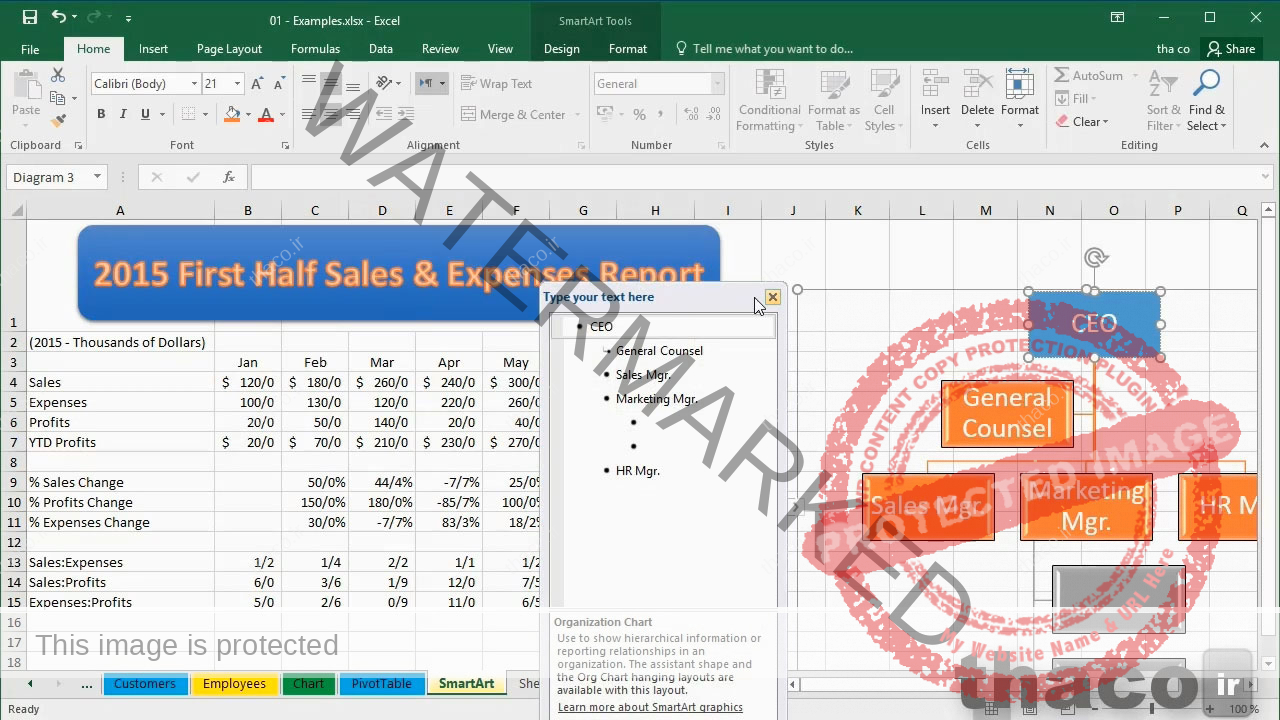Click the Wrap Text button
1280x720 pixels.
pos(497,84)
